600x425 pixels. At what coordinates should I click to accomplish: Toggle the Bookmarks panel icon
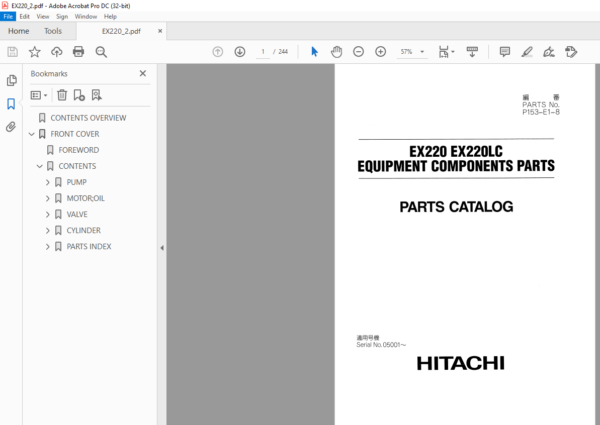(x=11, y=104)
